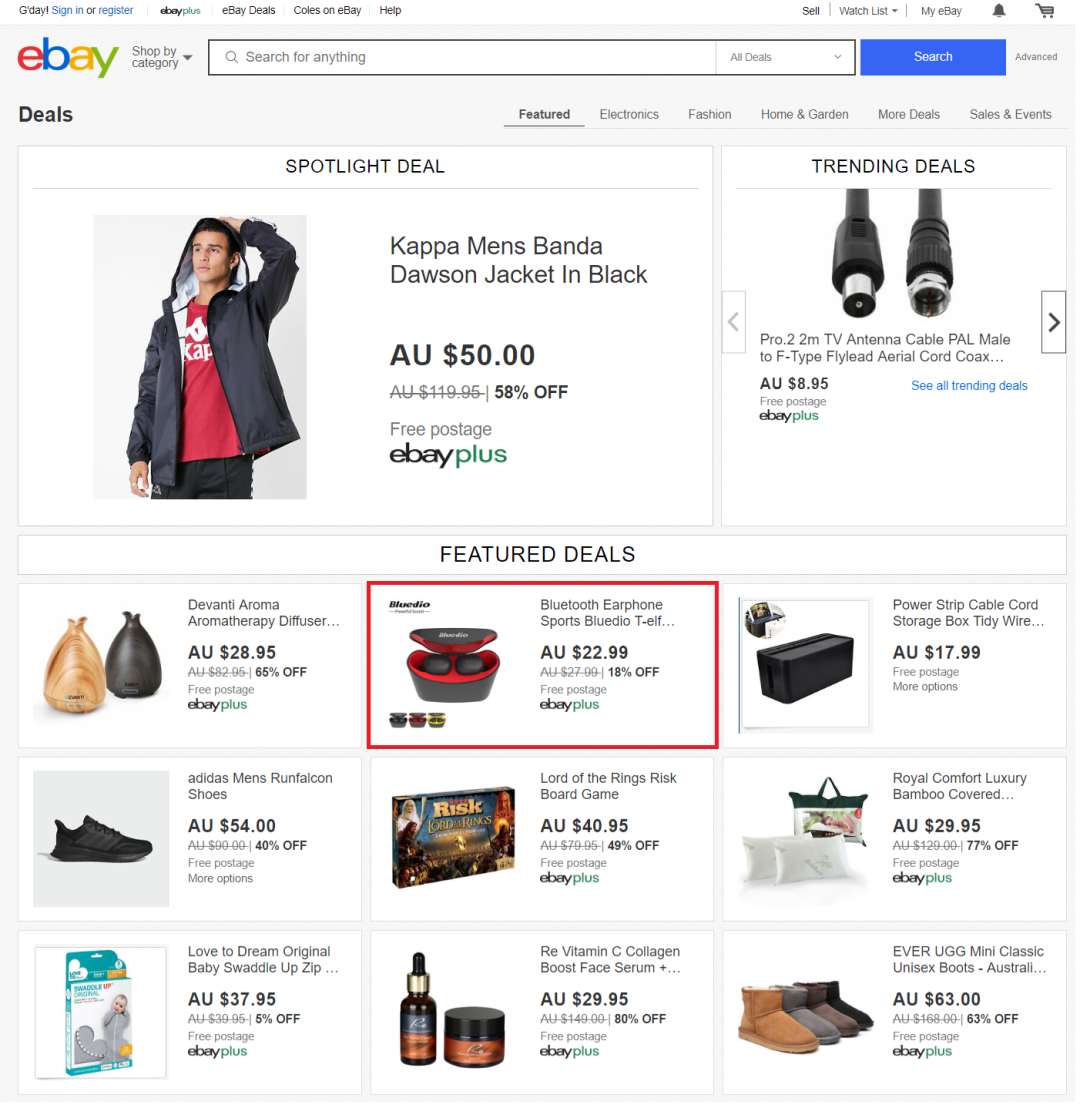Click the Sign in link
The width and height of the screenshot is (1080, 1105).
[67, 10]
